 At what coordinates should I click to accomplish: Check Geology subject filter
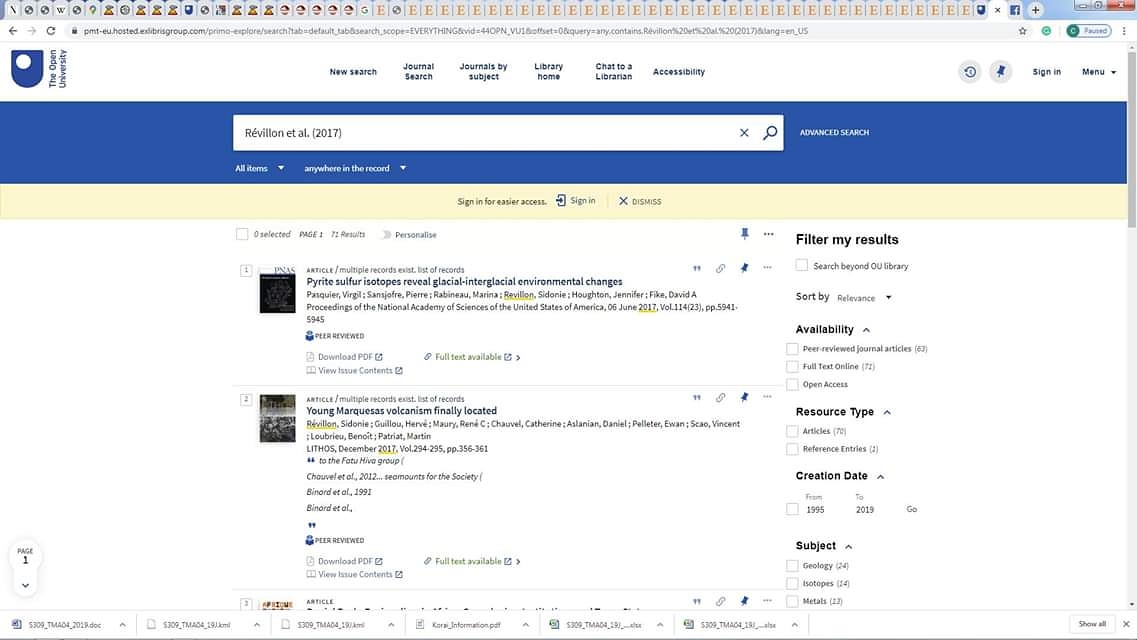coord(792,565)
